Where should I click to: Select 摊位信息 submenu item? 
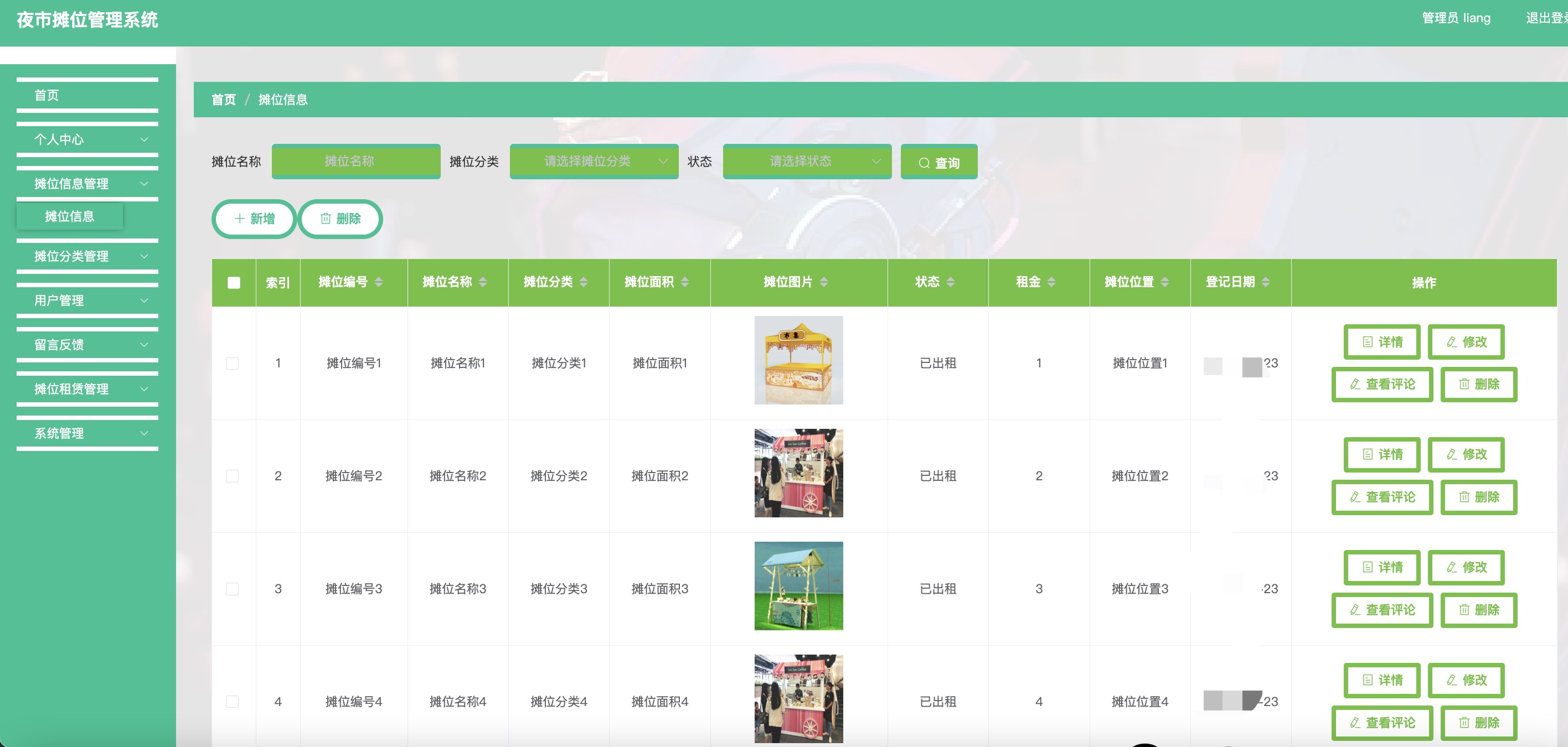pos(69,216)
